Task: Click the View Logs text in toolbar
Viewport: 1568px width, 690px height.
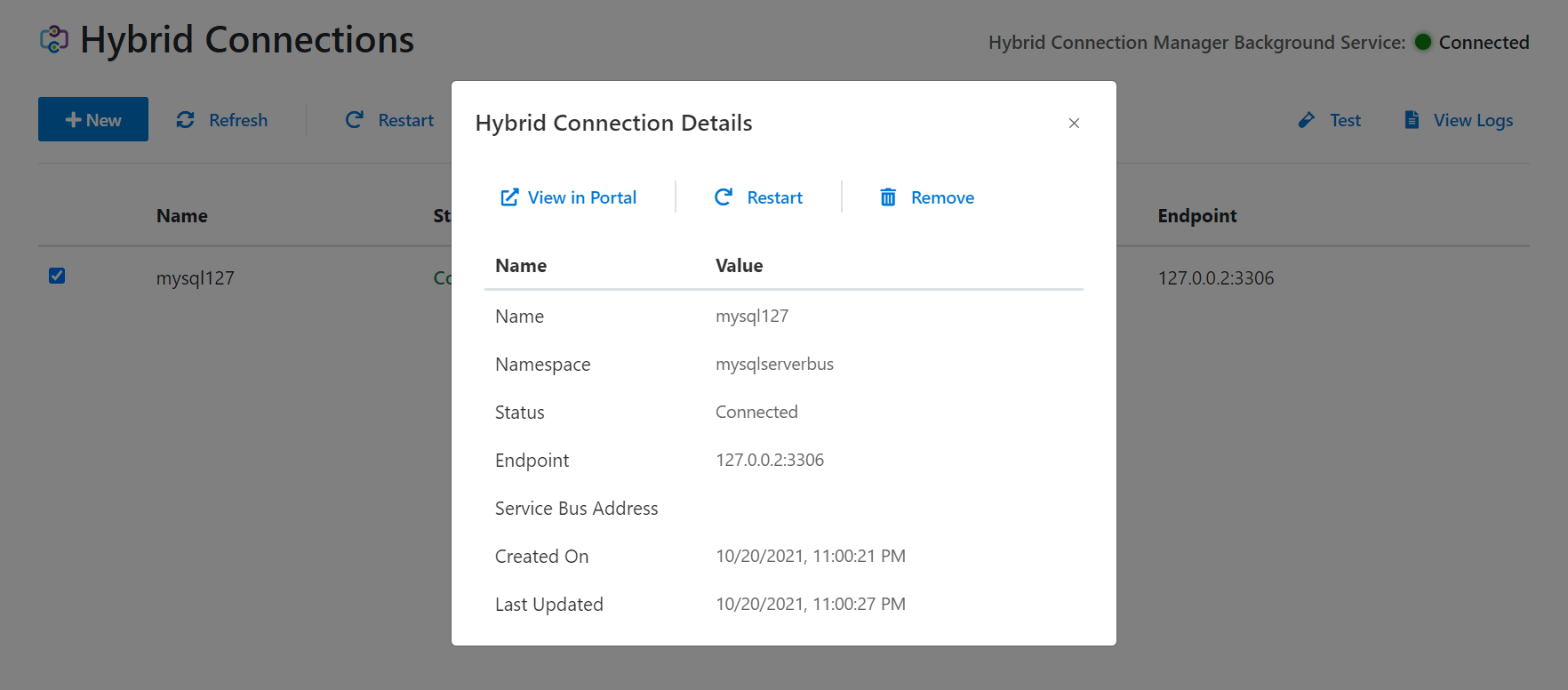Action: (1473, 120)
